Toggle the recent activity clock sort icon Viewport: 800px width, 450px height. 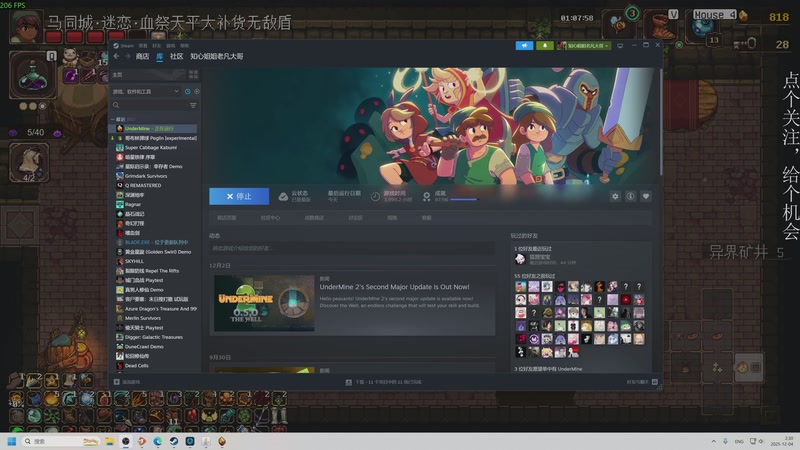(x=187, y=91)
